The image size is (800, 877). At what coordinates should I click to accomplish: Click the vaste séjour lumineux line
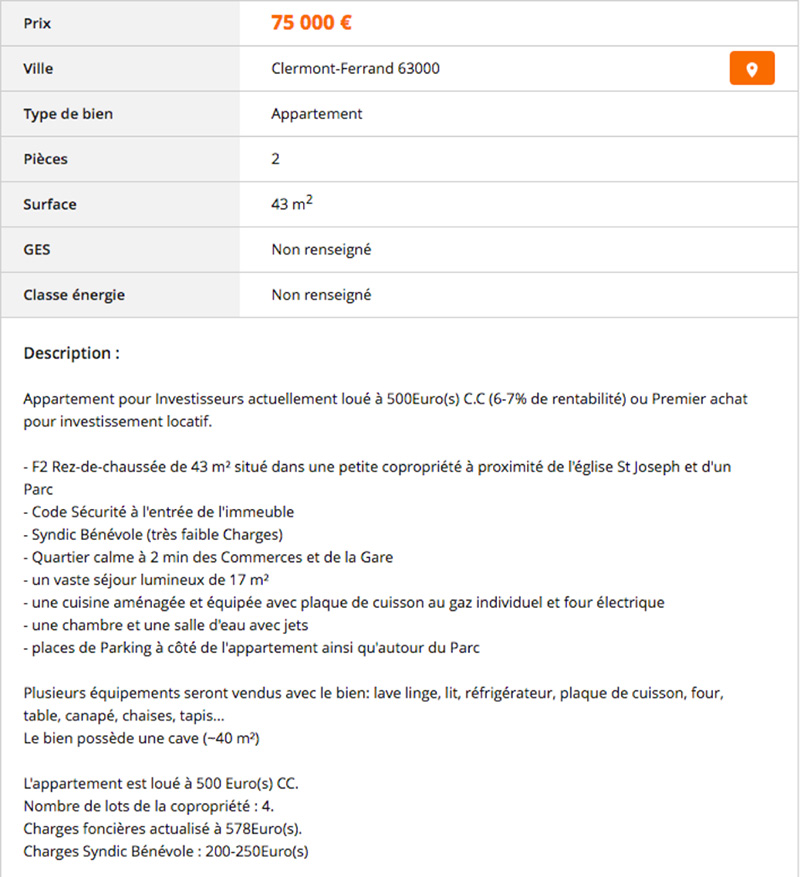click(x=146, y=580)
